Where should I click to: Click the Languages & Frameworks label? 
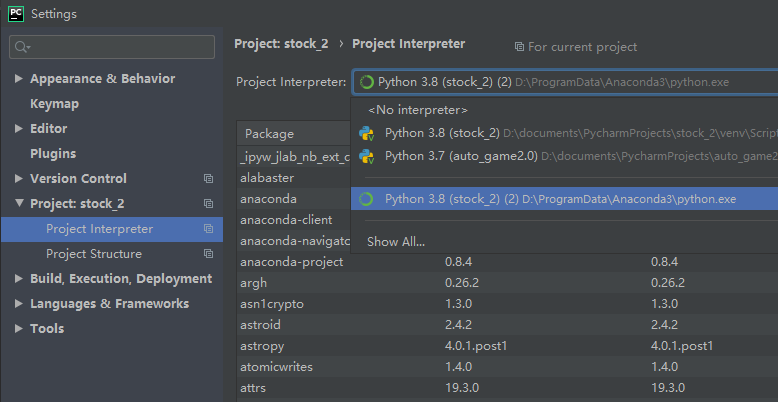tap(110, 303)
